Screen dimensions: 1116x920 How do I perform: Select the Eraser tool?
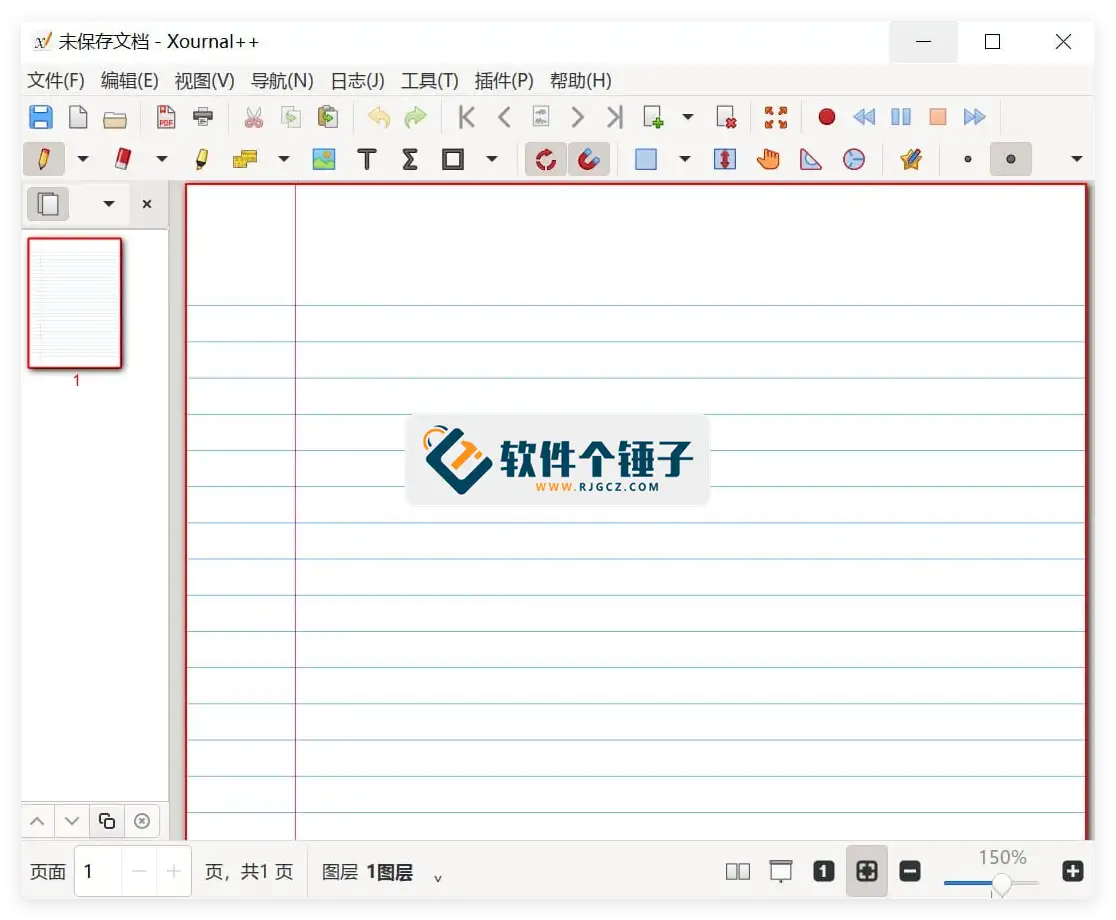[123, 159]
